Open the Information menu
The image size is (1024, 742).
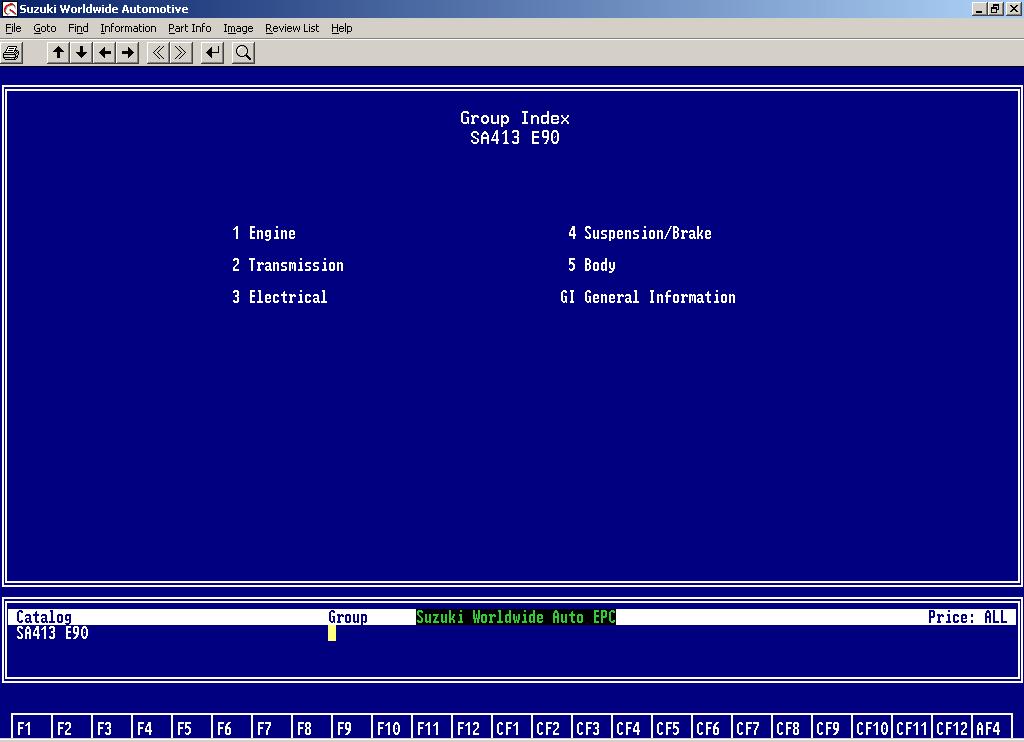128,28
